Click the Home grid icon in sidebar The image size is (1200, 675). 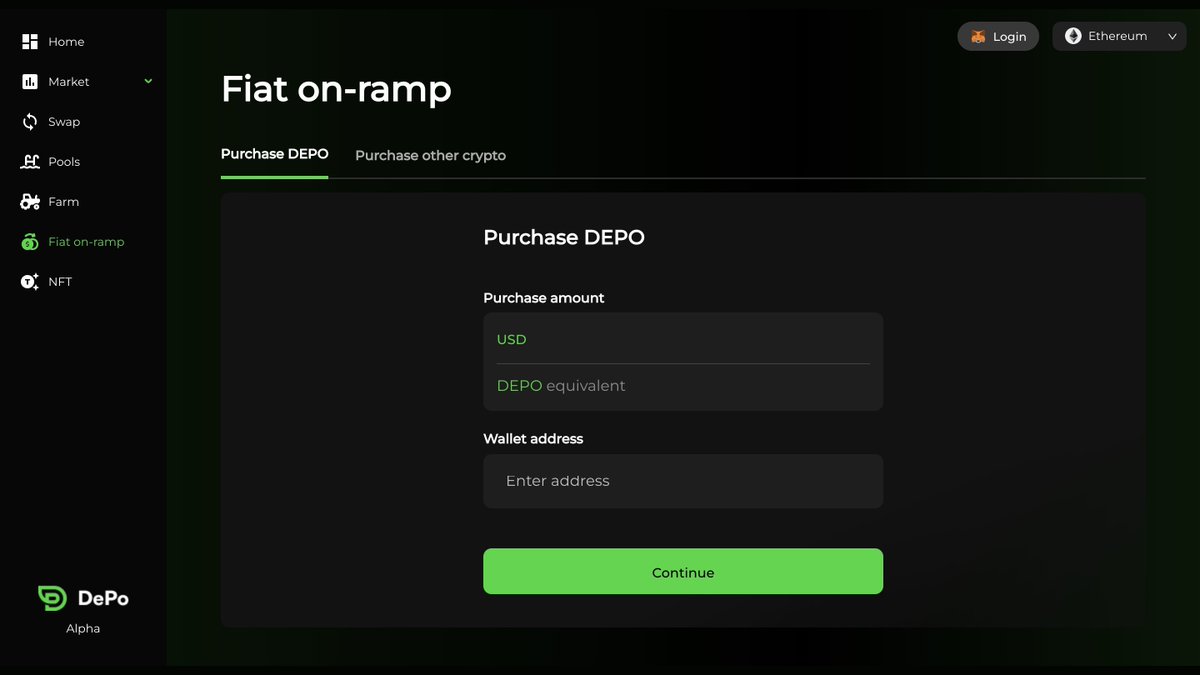coord(30,42)
